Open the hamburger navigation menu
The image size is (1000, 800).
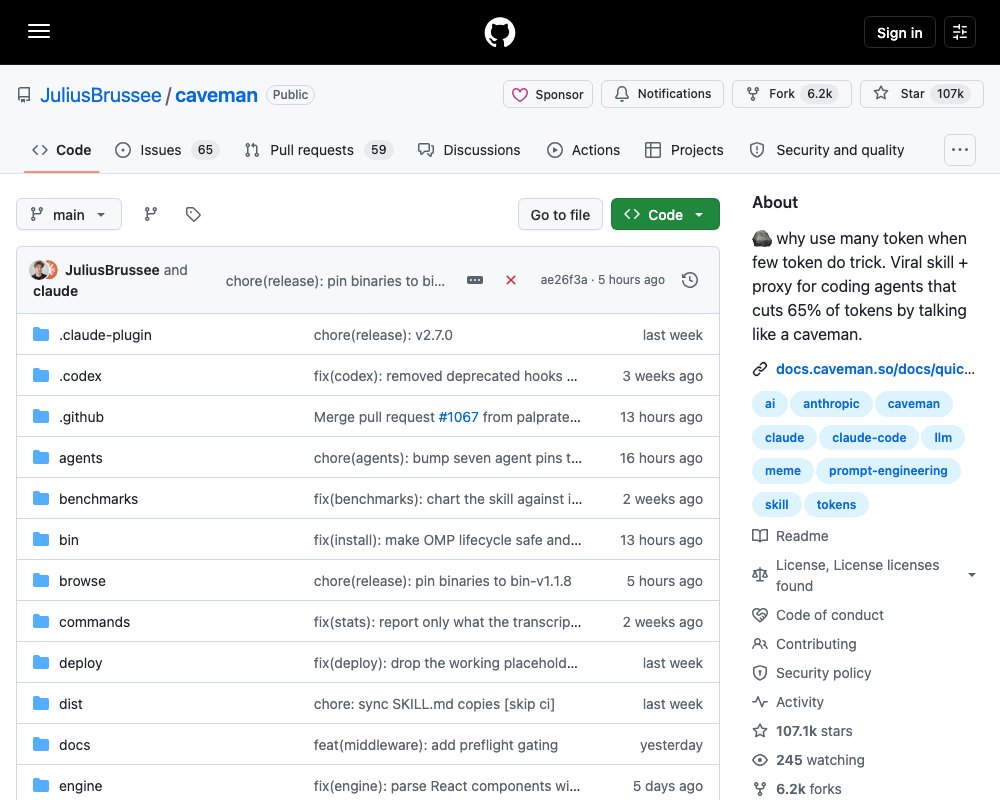(x=39, y=31)
